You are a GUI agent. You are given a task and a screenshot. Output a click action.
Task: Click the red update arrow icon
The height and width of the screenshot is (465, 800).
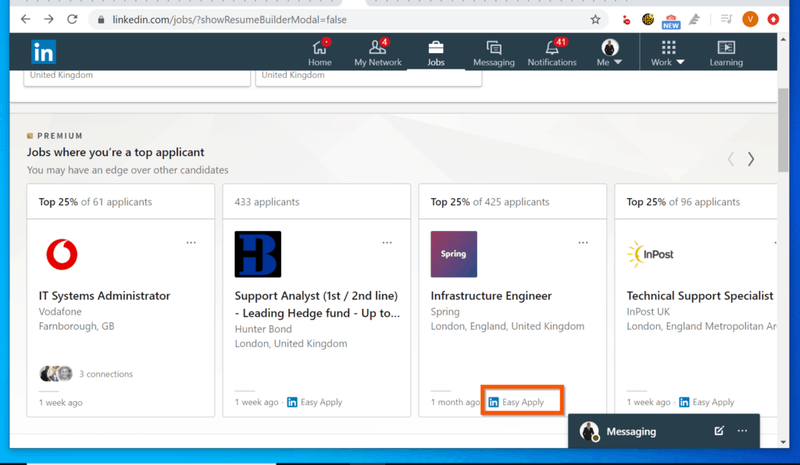coord(773,19)
